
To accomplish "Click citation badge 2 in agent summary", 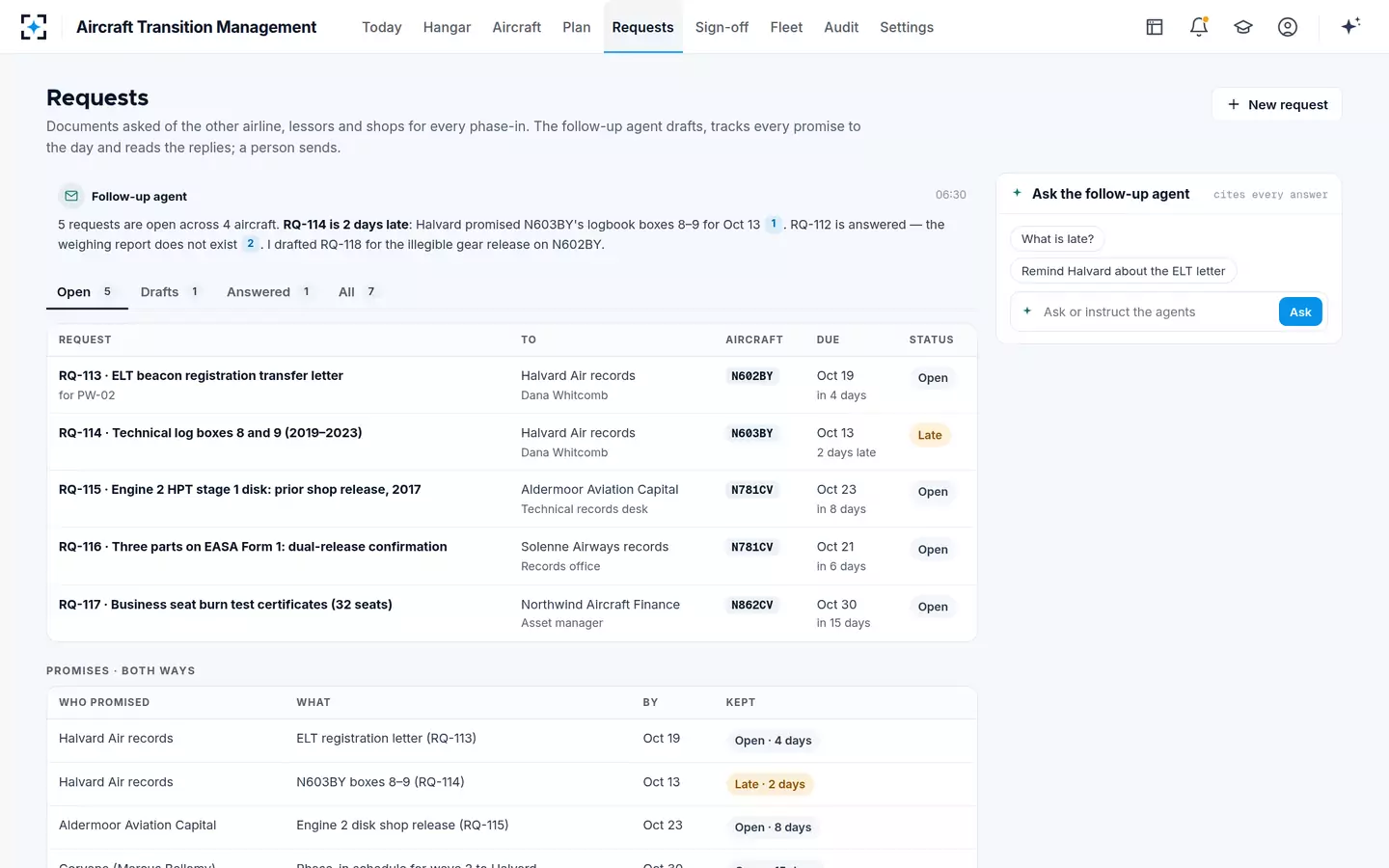I will coord(250,244).
